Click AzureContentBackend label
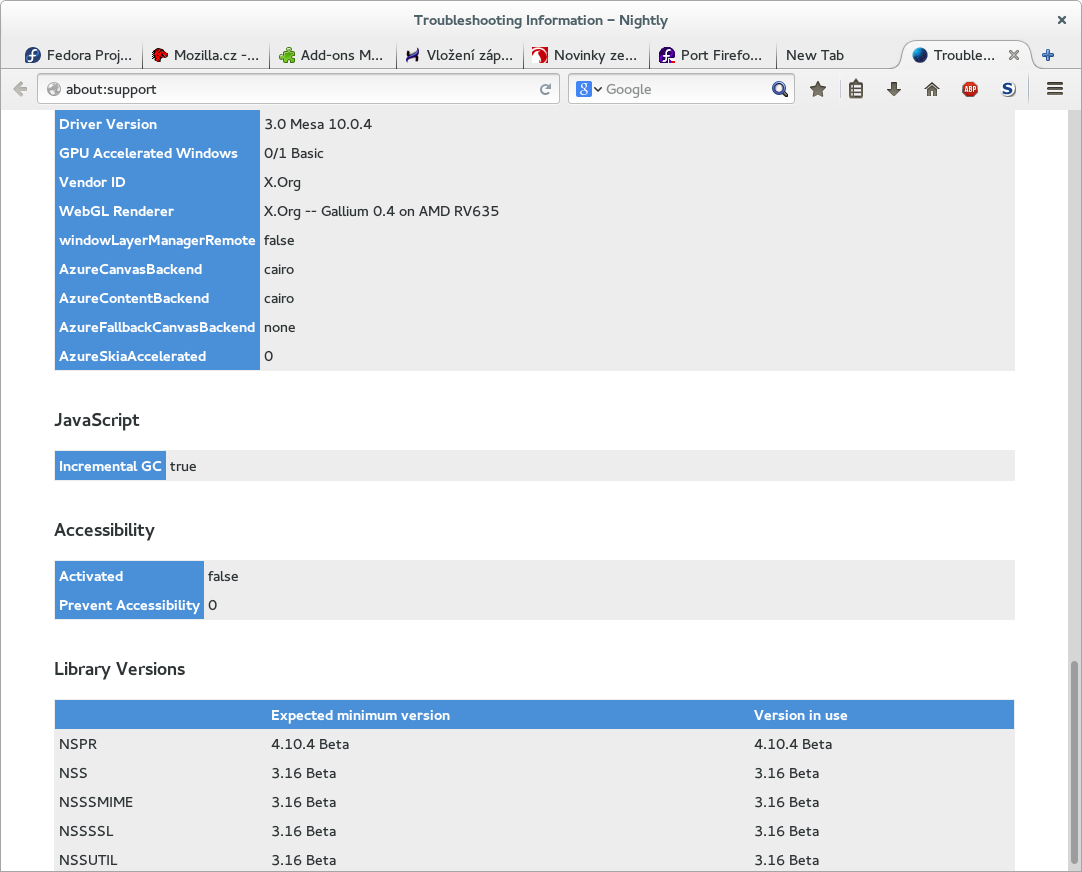The height and width of the screenshot is (872, 1082). pos(134,298)
